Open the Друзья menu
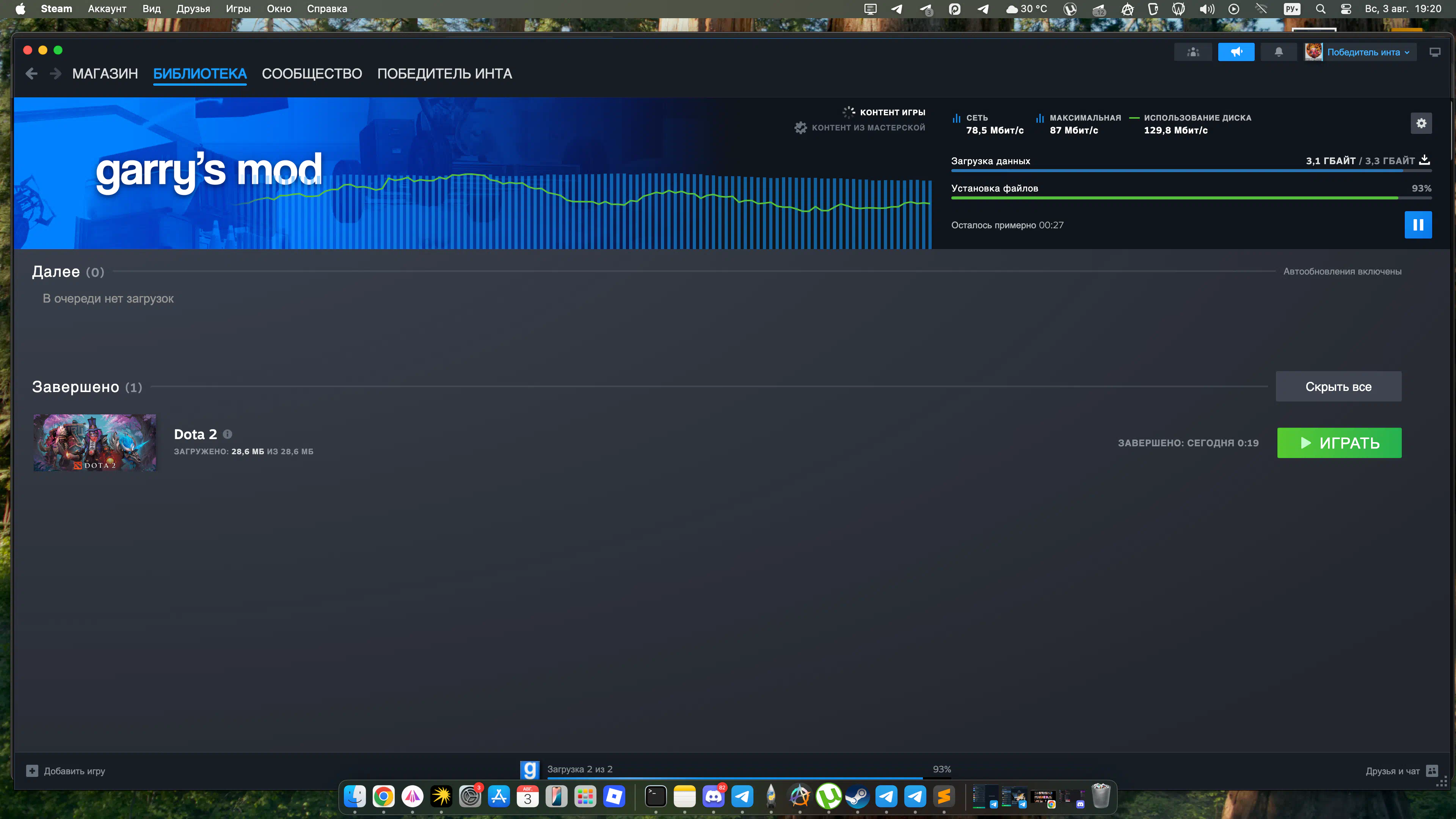Image resolution: width=1456 pixels, height=819 pixels. point(193,9)
